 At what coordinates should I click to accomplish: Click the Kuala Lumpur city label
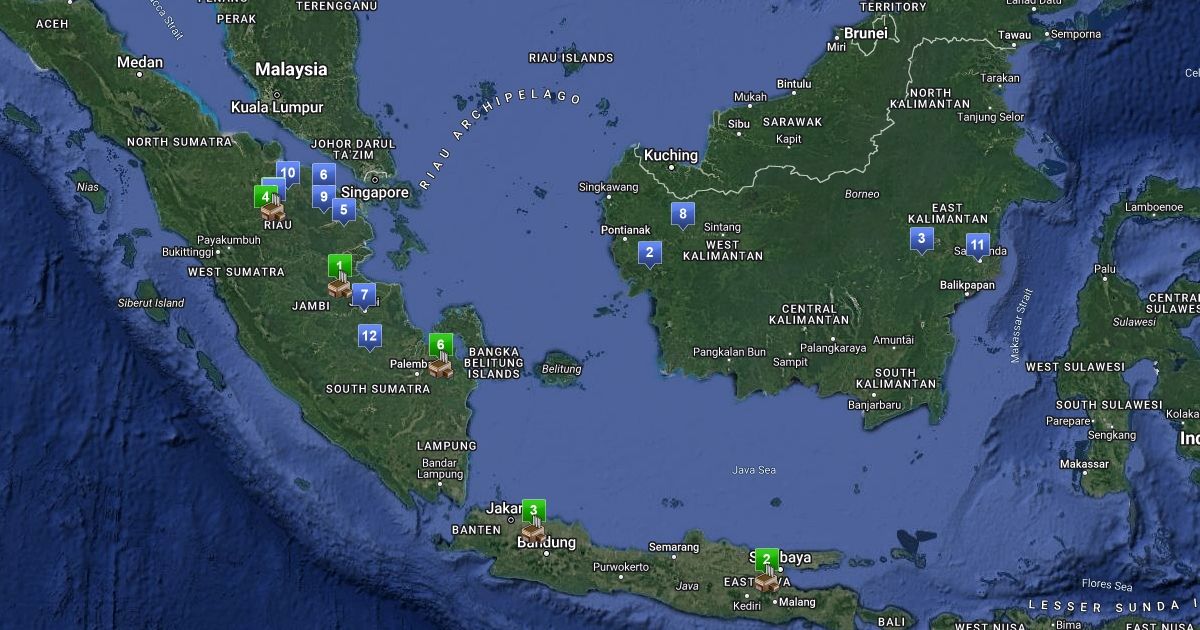coord(277,107)
